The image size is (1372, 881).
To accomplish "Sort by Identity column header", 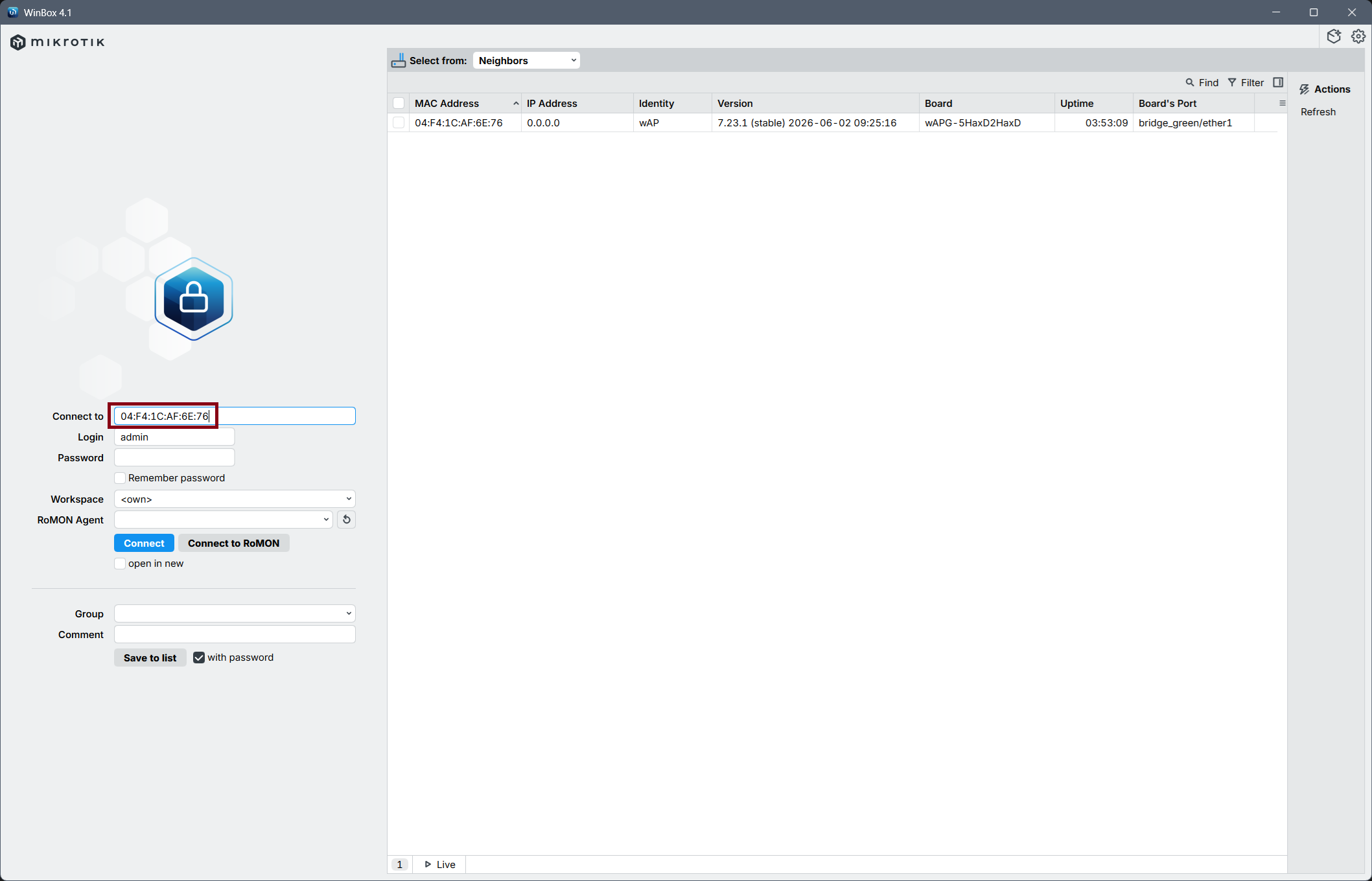I will (672, 103).
